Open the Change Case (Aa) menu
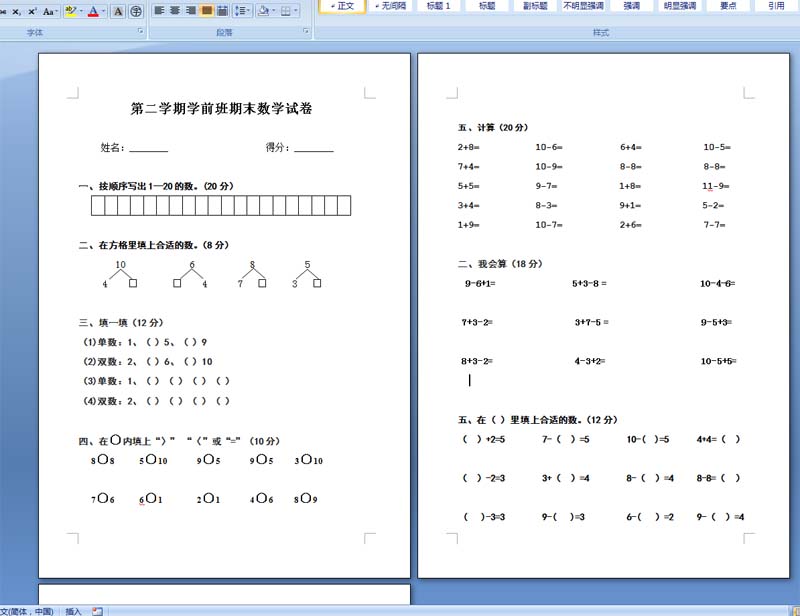 (x=50, y=11)
